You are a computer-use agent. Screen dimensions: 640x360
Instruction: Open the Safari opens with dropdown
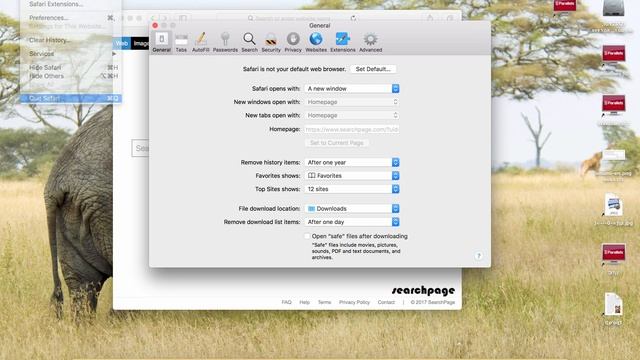pos(352,89)
